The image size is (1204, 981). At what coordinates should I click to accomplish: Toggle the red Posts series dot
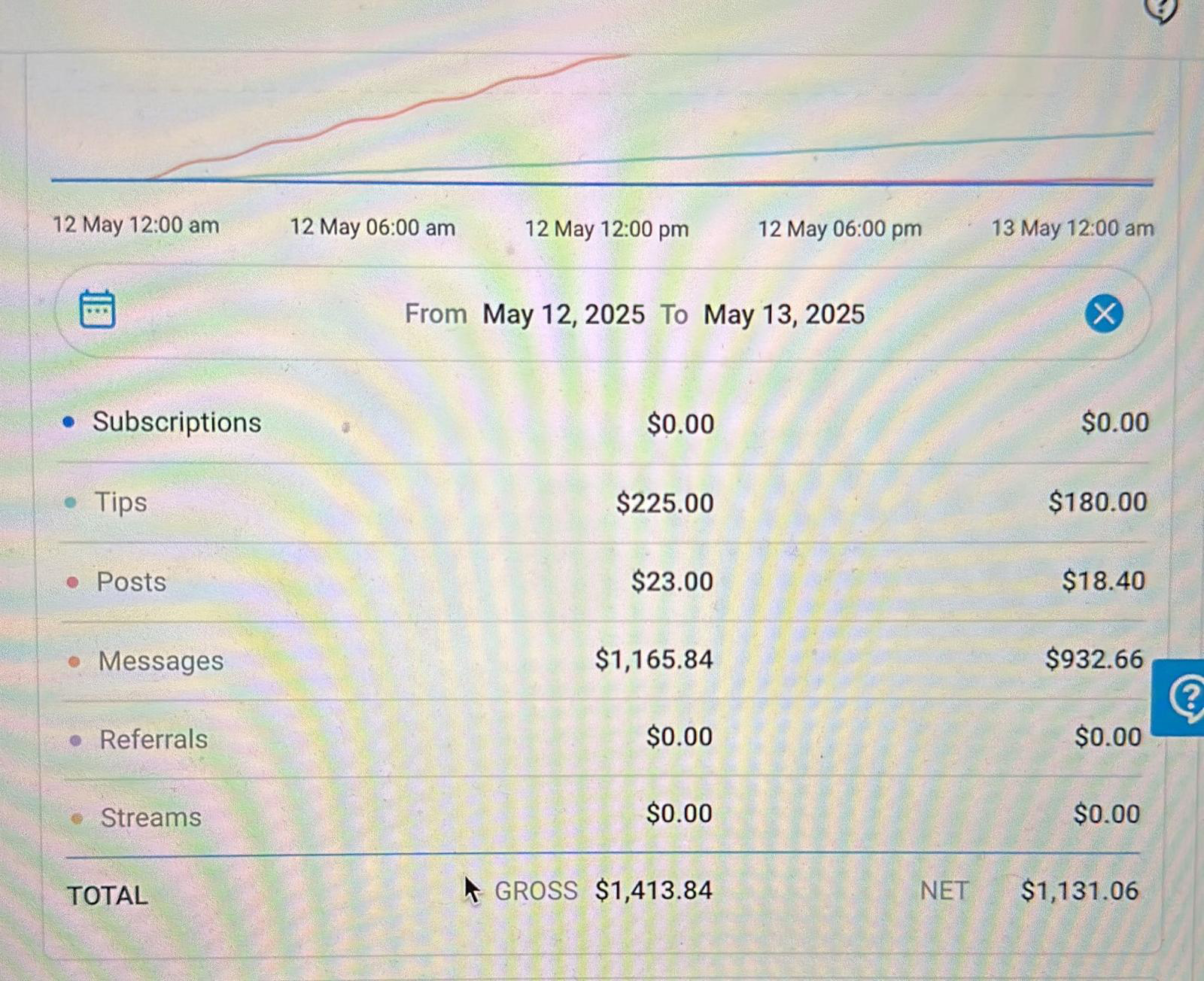coord(73,582)
